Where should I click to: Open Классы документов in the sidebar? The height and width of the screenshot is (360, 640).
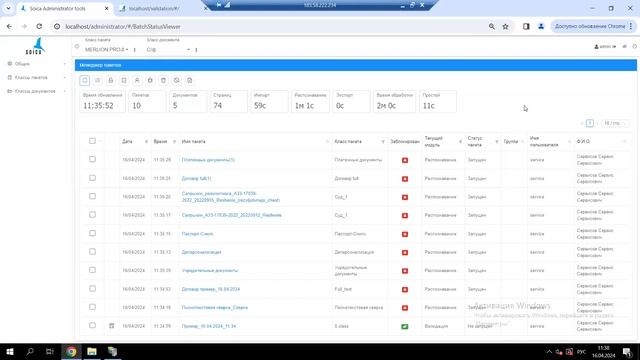point(37,91)
